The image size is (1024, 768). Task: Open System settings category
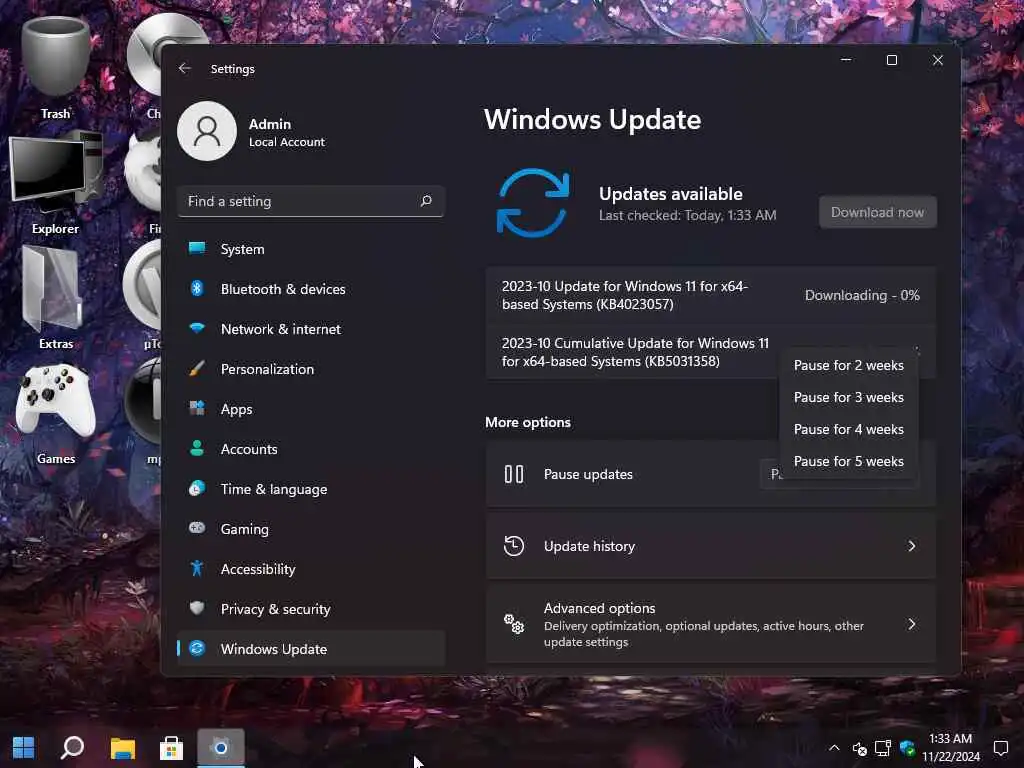coord(311,249)
